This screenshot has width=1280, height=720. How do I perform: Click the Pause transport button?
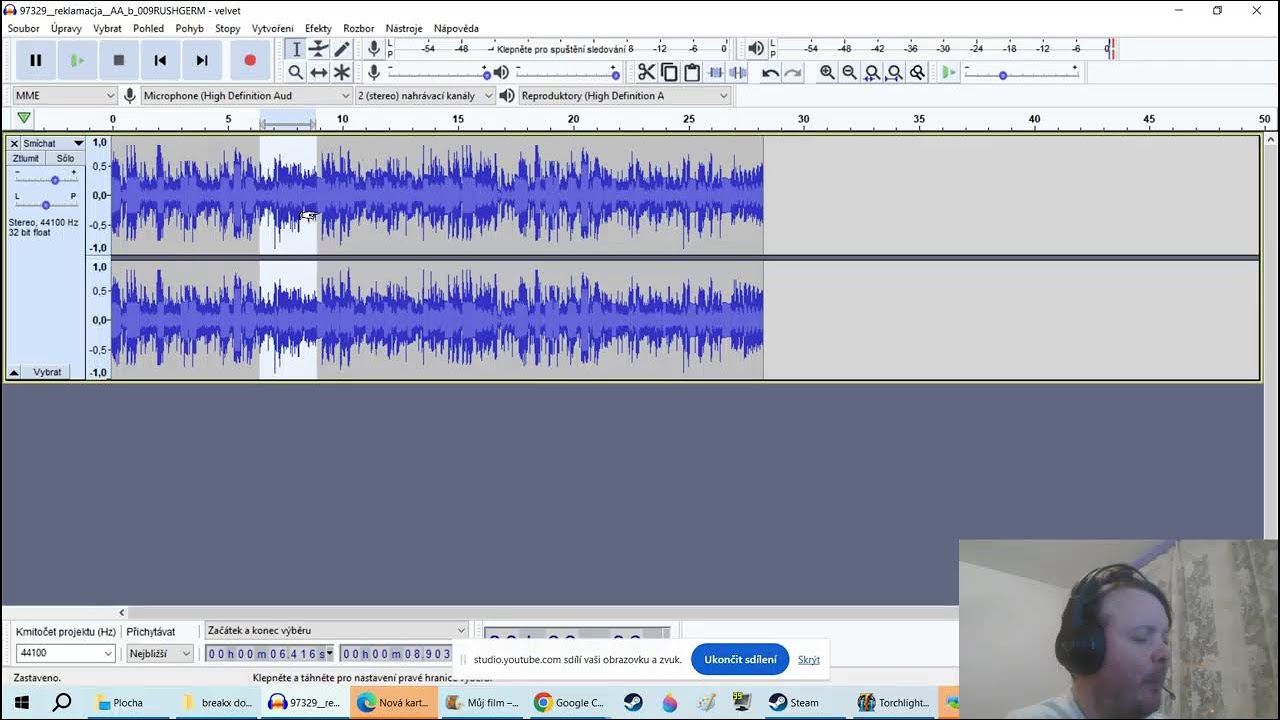tap(36, 60)
